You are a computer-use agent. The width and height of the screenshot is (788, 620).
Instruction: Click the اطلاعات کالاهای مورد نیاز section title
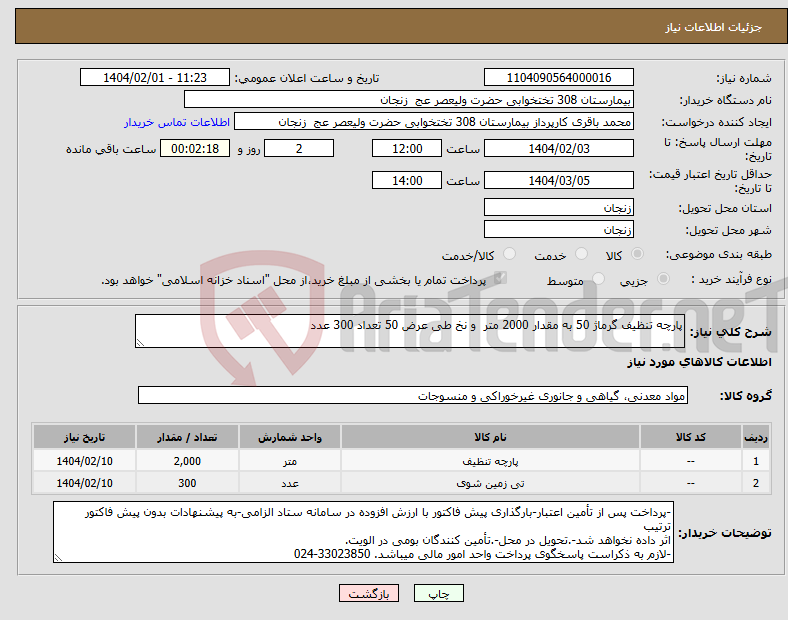click(x=699, y=362)
